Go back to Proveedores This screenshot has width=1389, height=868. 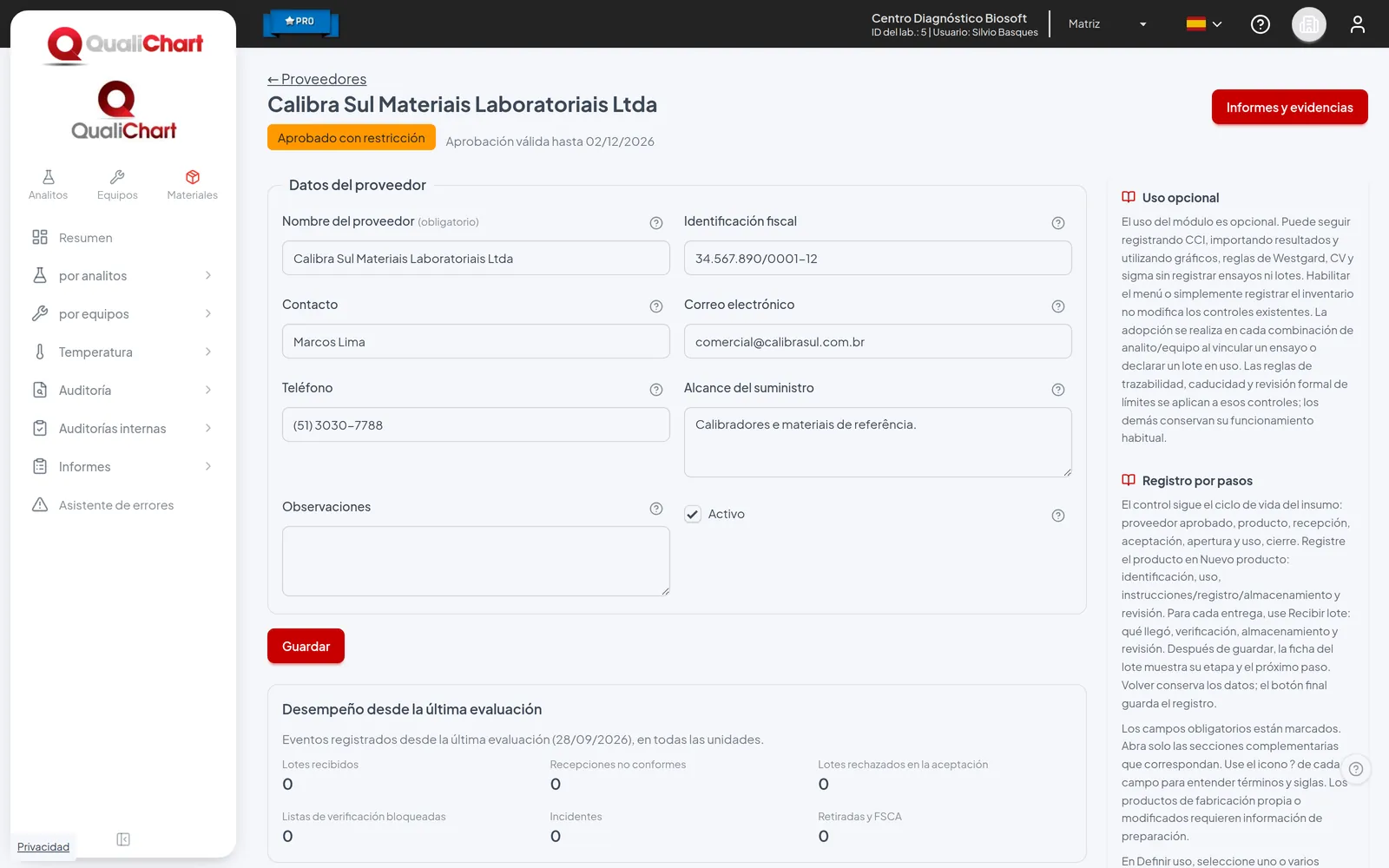tap(317, 79)
